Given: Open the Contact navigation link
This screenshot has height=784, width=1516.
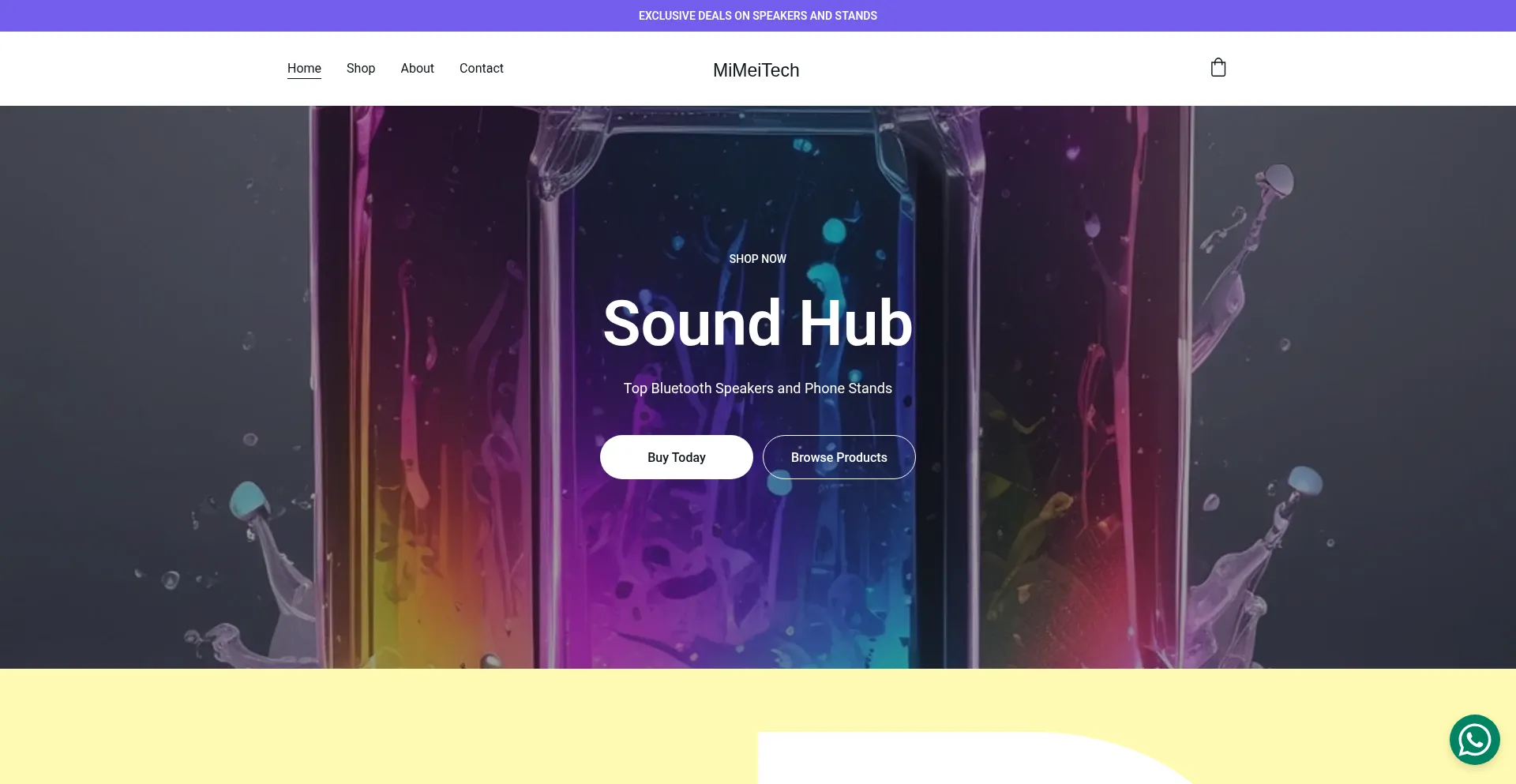Looking at the screenshot, I should coord(482,69).
